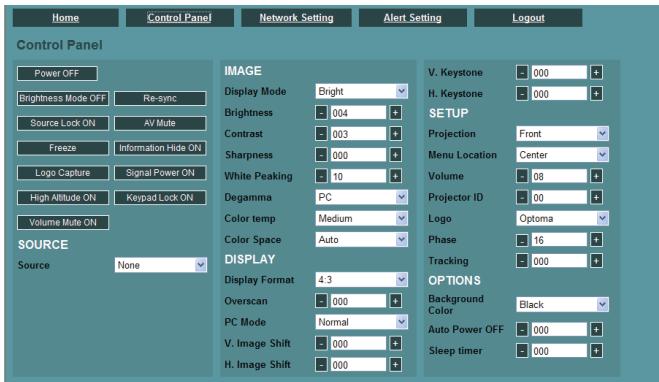This screenshot has width=659, height=382.
Task: Click the White Peaking value field
Action: (358, 176)
